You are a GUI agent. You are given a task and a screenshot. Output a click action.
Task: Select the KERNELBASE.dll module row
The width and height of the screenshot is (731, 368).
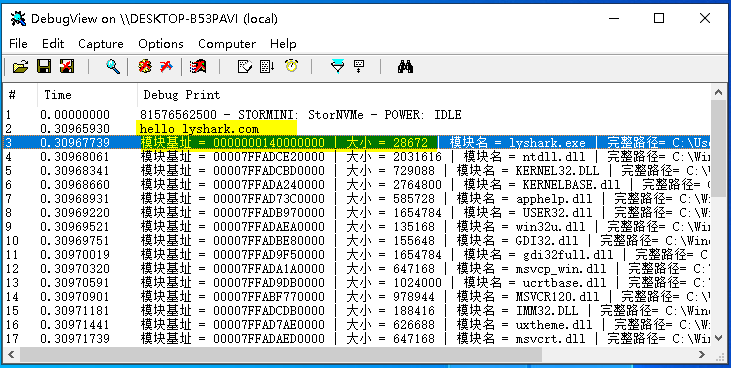click(357, 185)
